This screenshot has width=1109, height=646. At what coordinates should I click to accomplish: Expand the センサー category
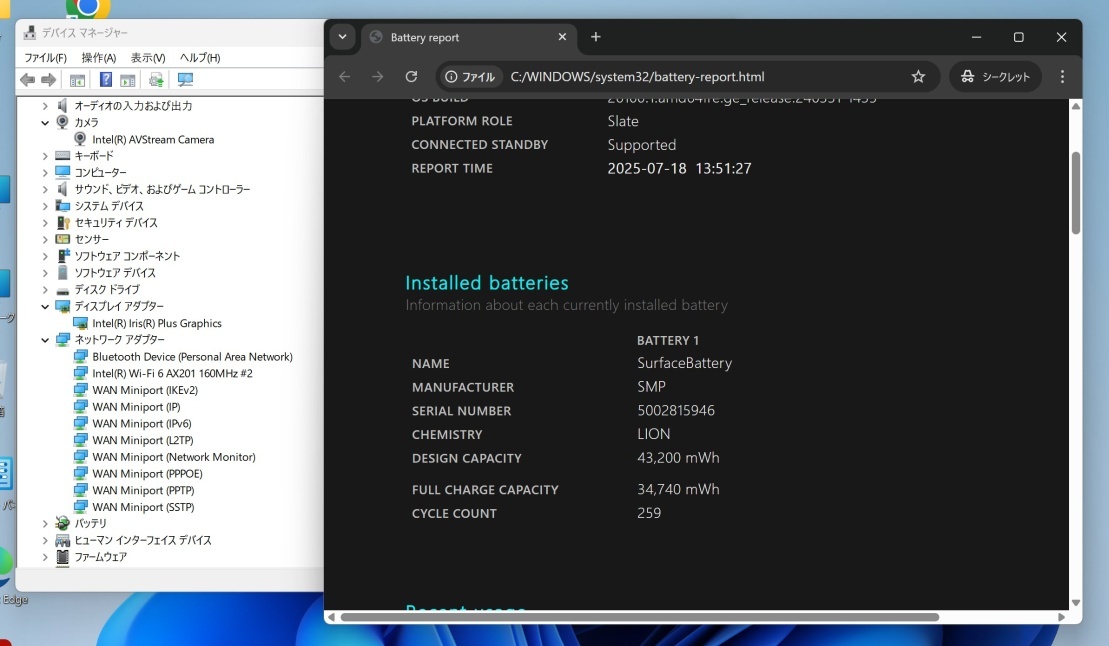pos(45,239)
